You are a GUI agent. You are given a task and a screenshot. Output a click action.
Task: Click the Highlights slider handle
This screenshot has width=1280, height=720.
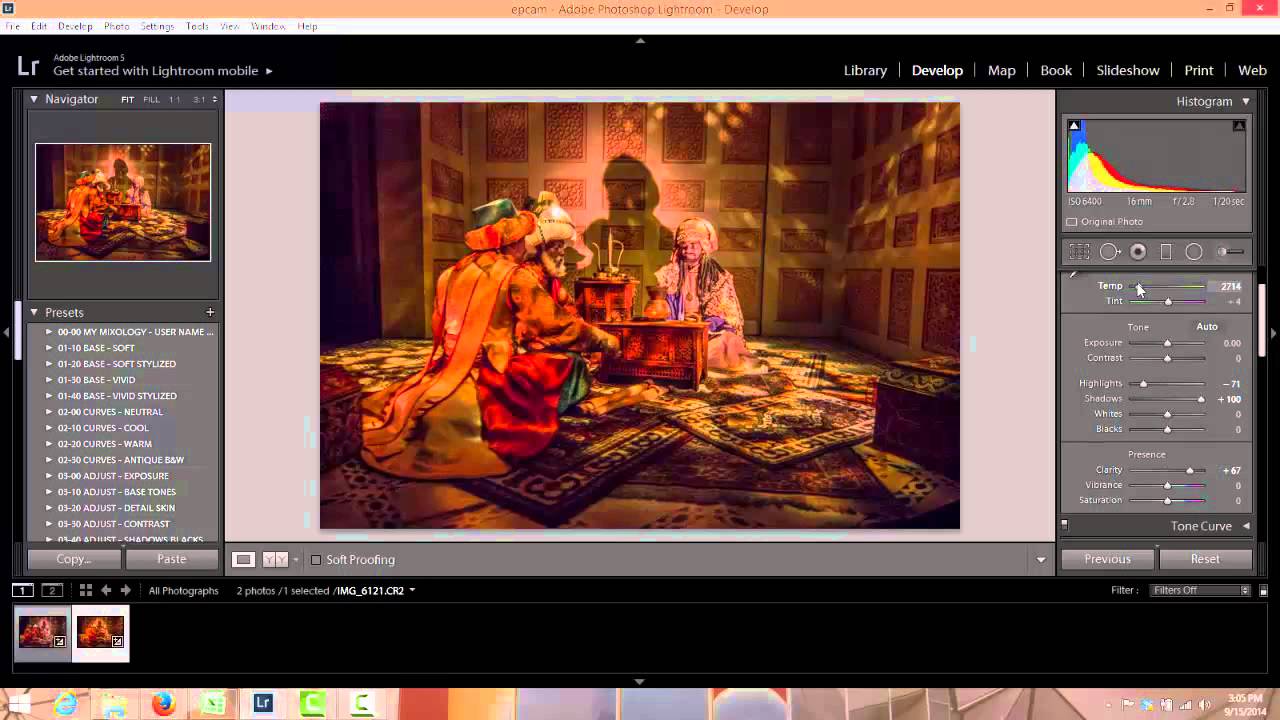point(1143,384)
